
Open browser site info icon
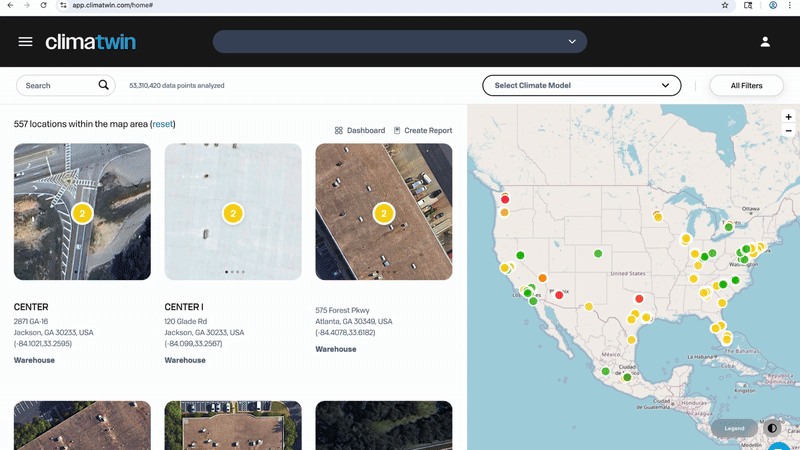point(63,5)
